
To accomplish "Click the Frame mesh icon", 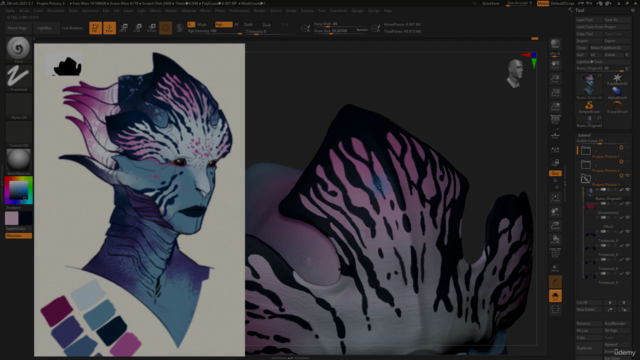I will (555, 198).
